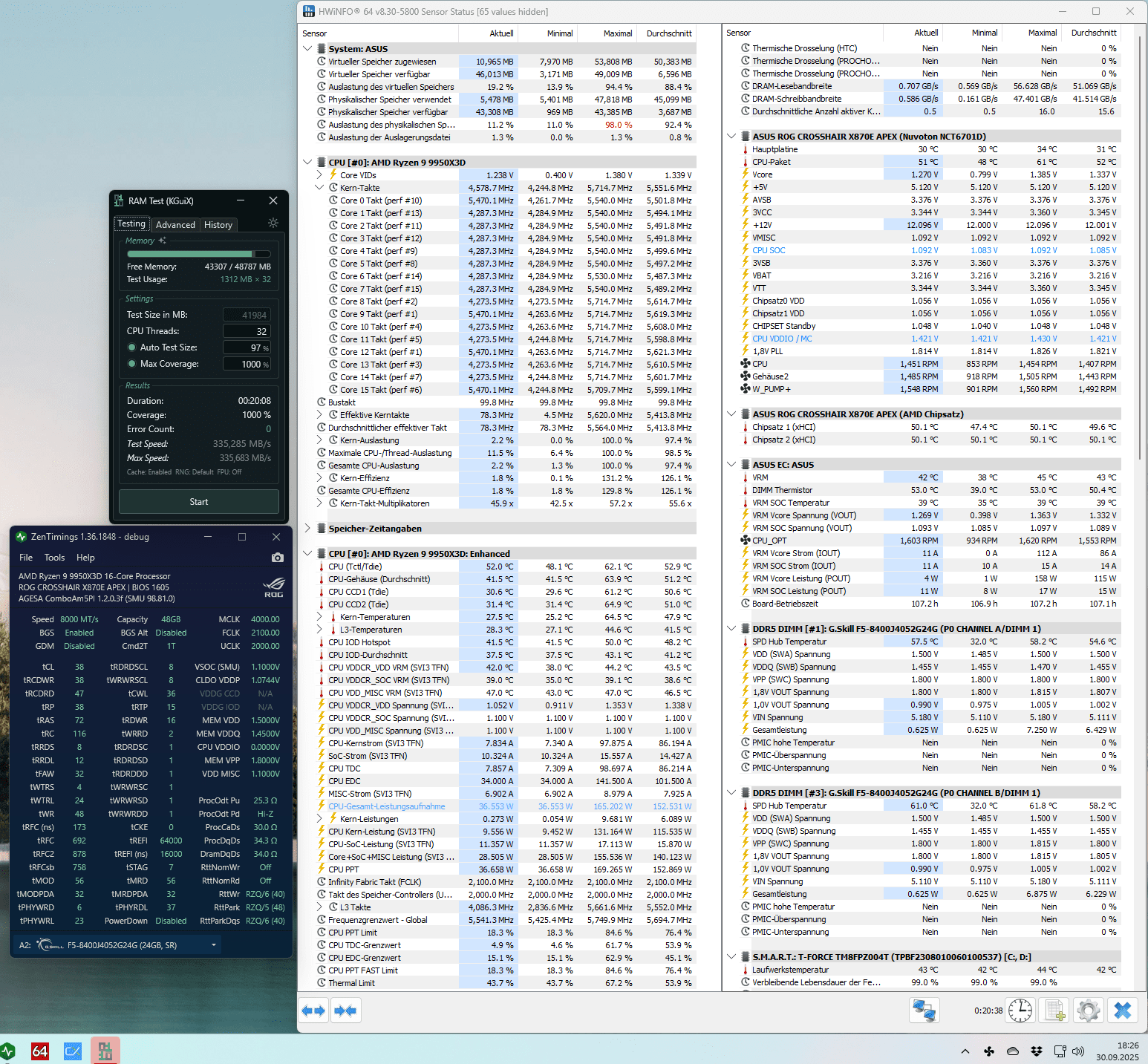This screenshot has width=1148, height=1064.
Task: Open the ZenTimings File menu
Action: click(x=26, y=558)
